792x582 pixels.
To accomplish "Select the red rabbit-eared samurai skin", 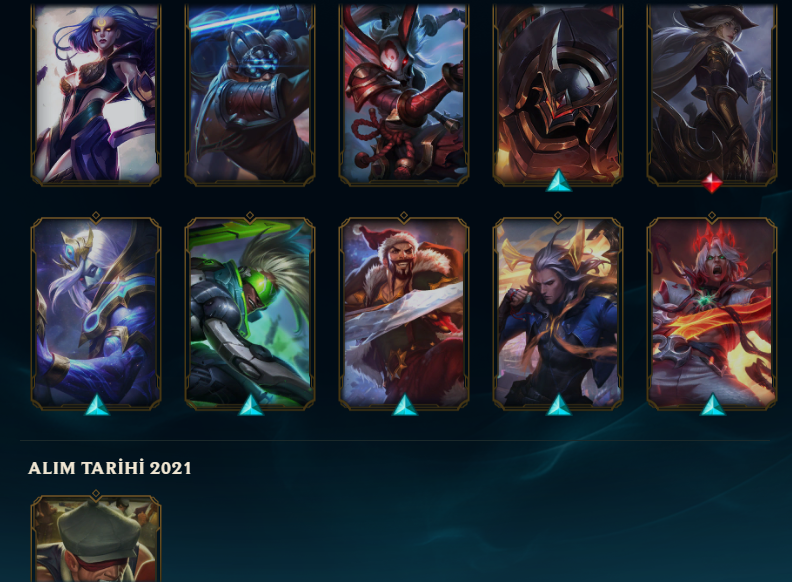I will click(x=404, y=94).
